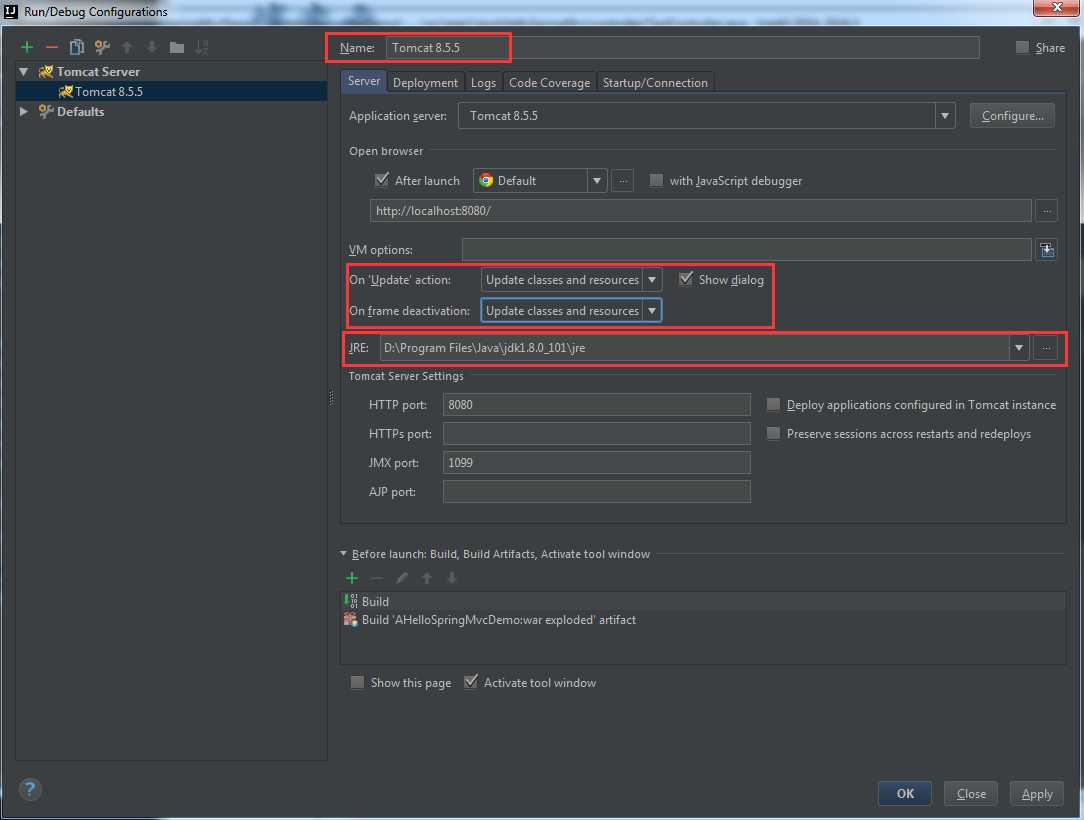Click the Name input field
This screenshot has width=1084, height=820.
coord(682,48)
